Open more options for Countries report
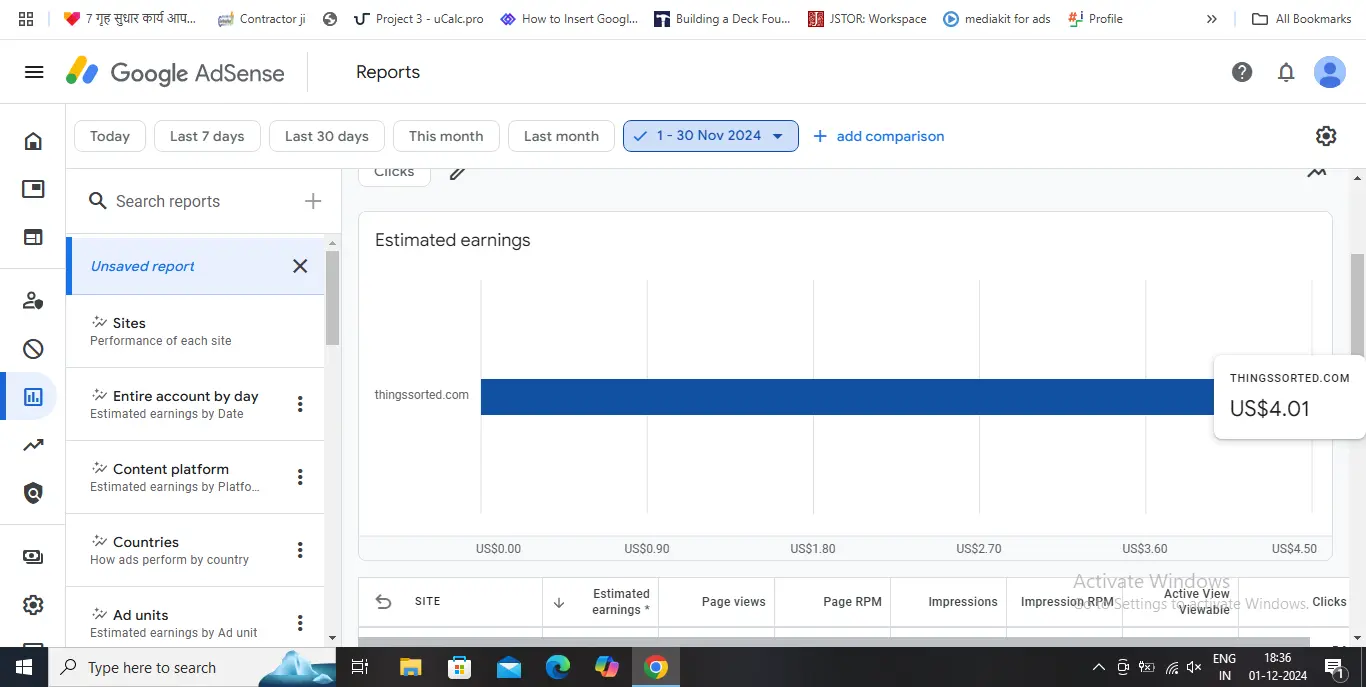1366x687 pixels. pyautogui.click(x=300, y=550)
